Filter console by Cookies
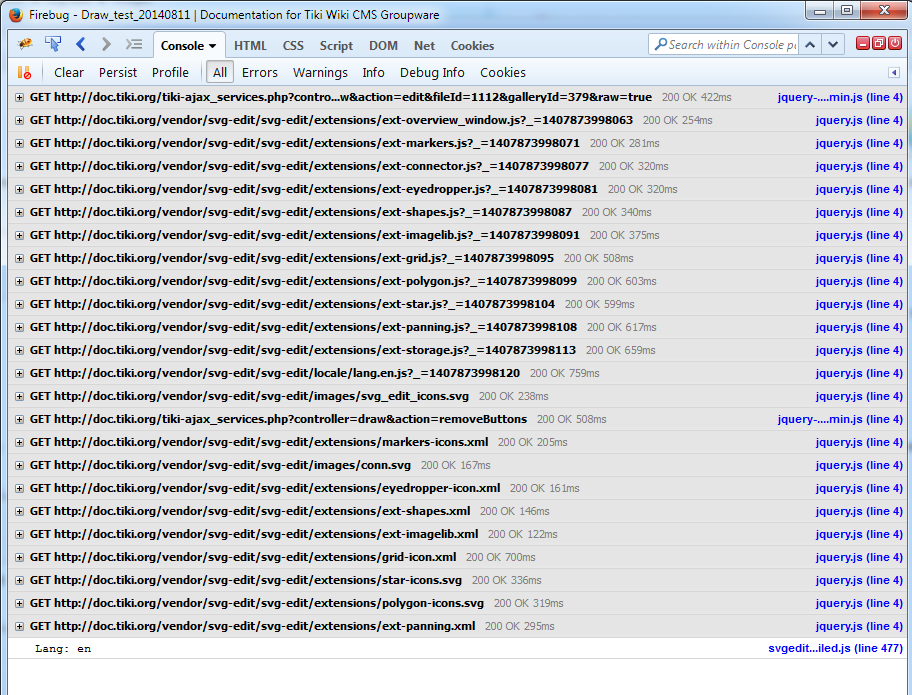Viewport: 912px width, 695px height. point(503,73)
